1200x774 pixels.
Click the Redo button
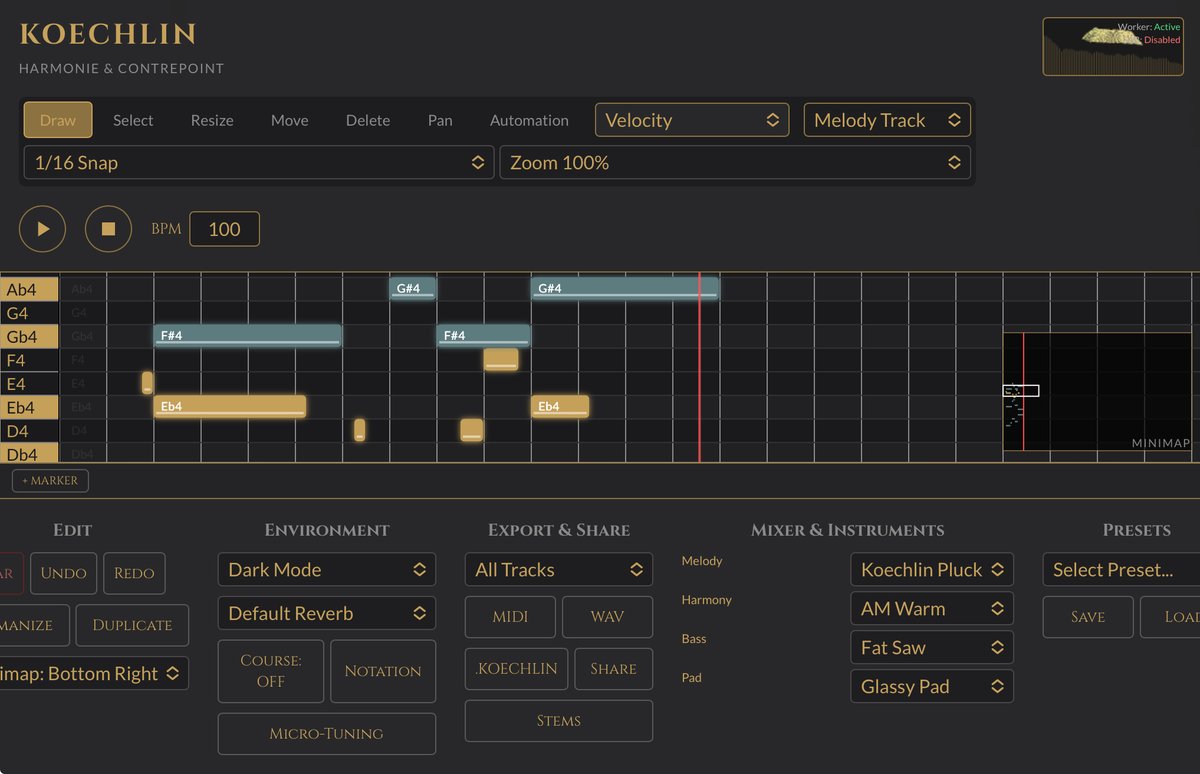[x=134, y=573]
